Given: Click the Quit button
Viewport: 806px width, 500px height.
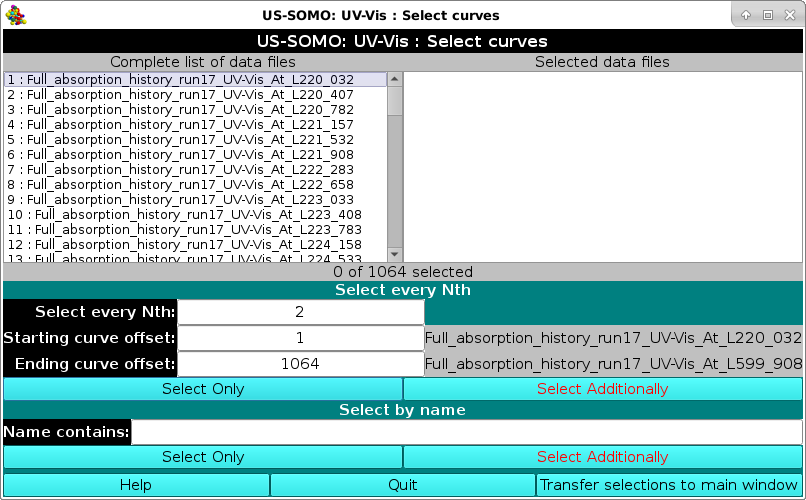Looking at the screenshot, I should click(x=402, y=485).
